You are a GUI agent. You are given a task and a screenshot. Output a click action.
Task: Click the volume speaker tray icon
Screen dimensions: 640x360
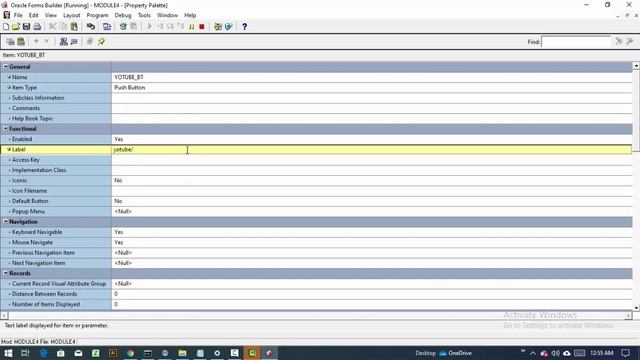(556, 353)
